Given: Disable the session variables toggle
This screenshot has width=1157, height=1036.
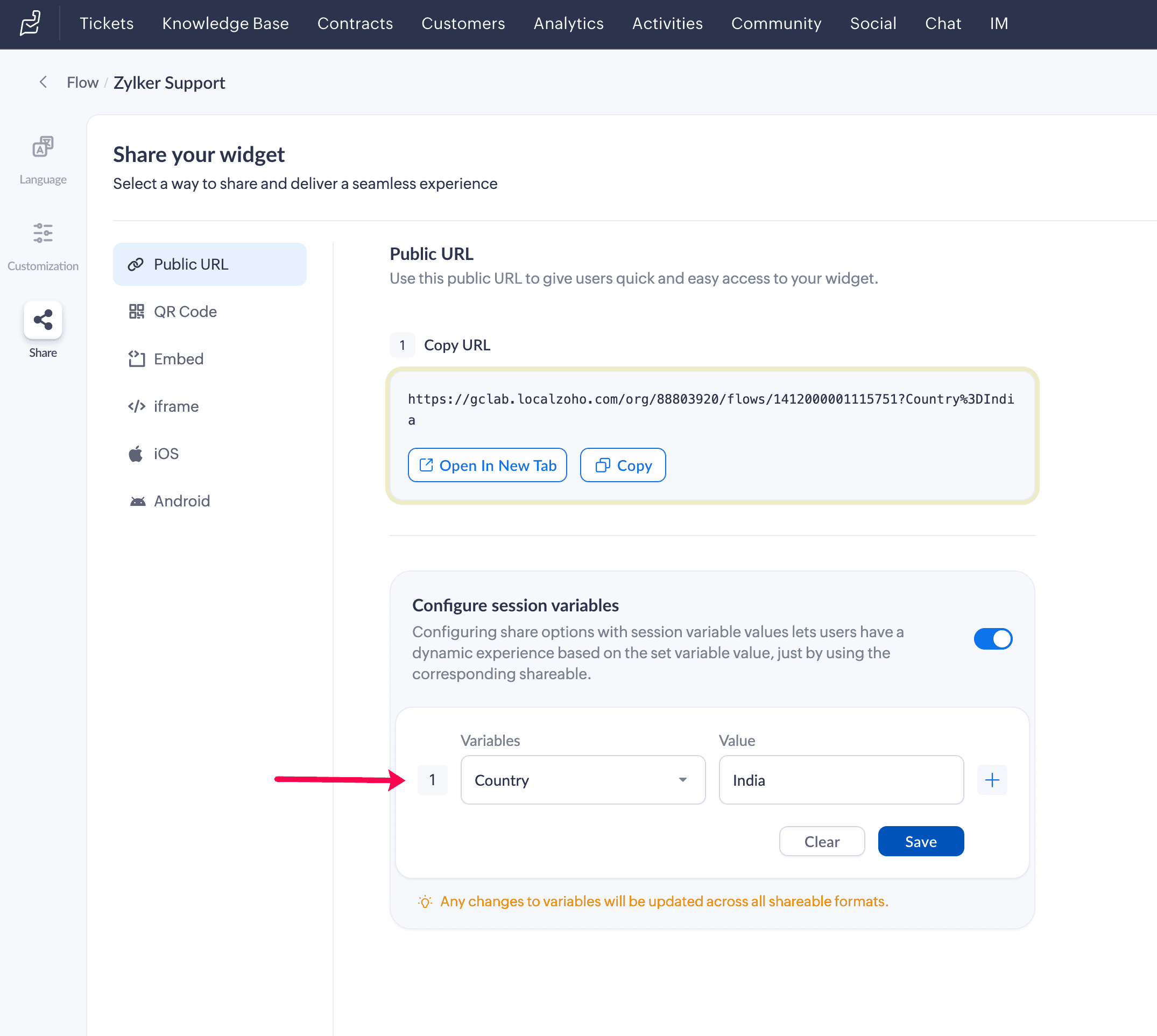Looking at the screenshot, I should [992, 639].
